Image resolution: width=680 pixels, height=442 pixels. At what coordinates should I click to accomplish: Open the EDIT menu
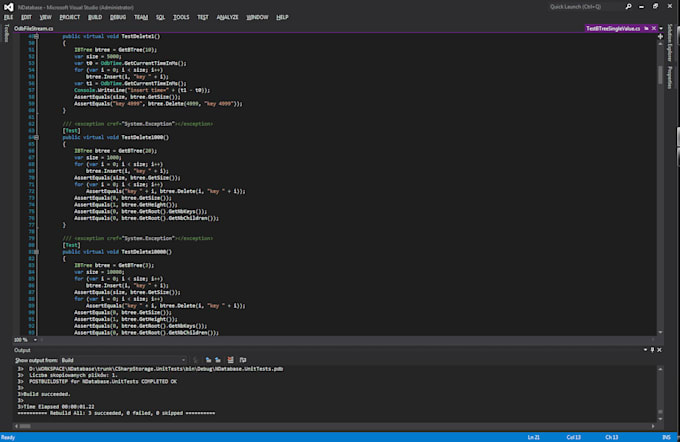[26, 17]
